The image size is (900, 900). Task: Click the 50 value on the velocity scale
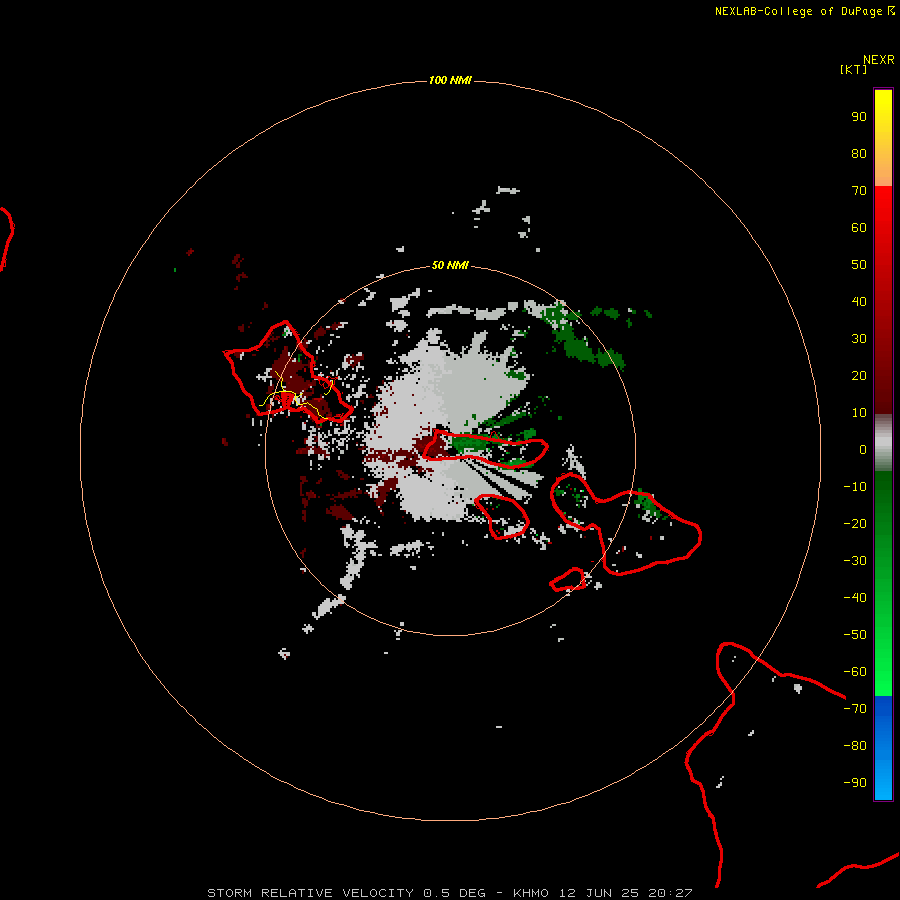pos(859,265)
